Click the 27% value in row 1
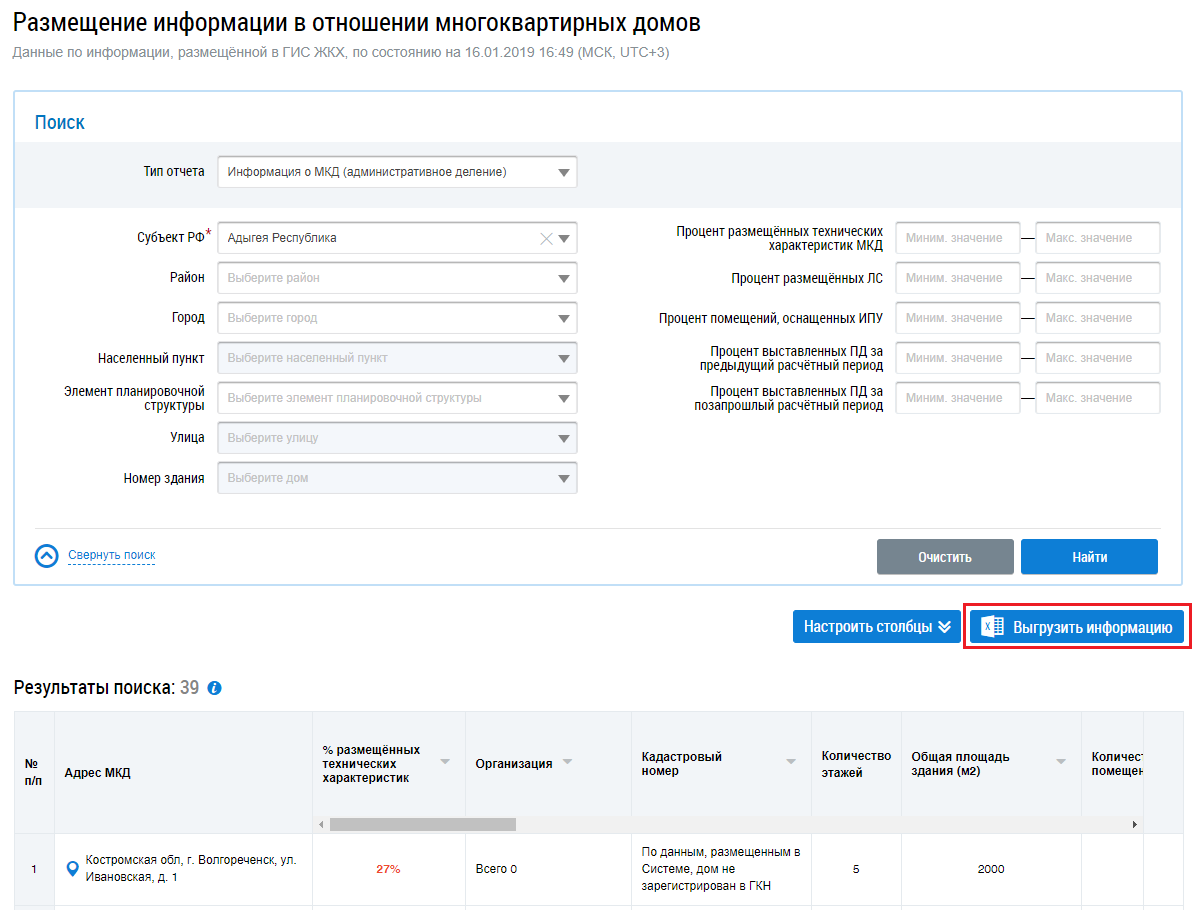This screenshot has width=1200, height=910. tap(388, 869)
